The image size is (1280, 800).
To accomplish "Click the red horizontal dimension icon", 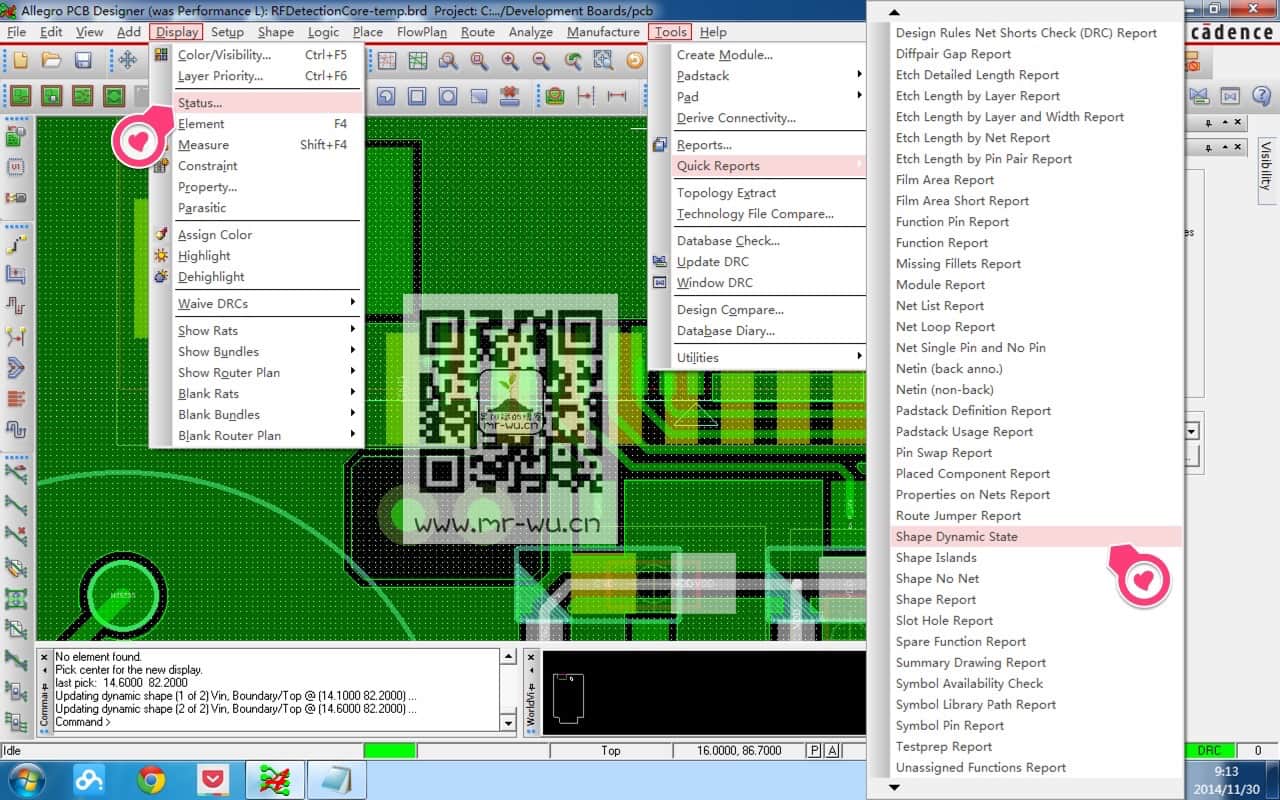I will tap(617, 96).
